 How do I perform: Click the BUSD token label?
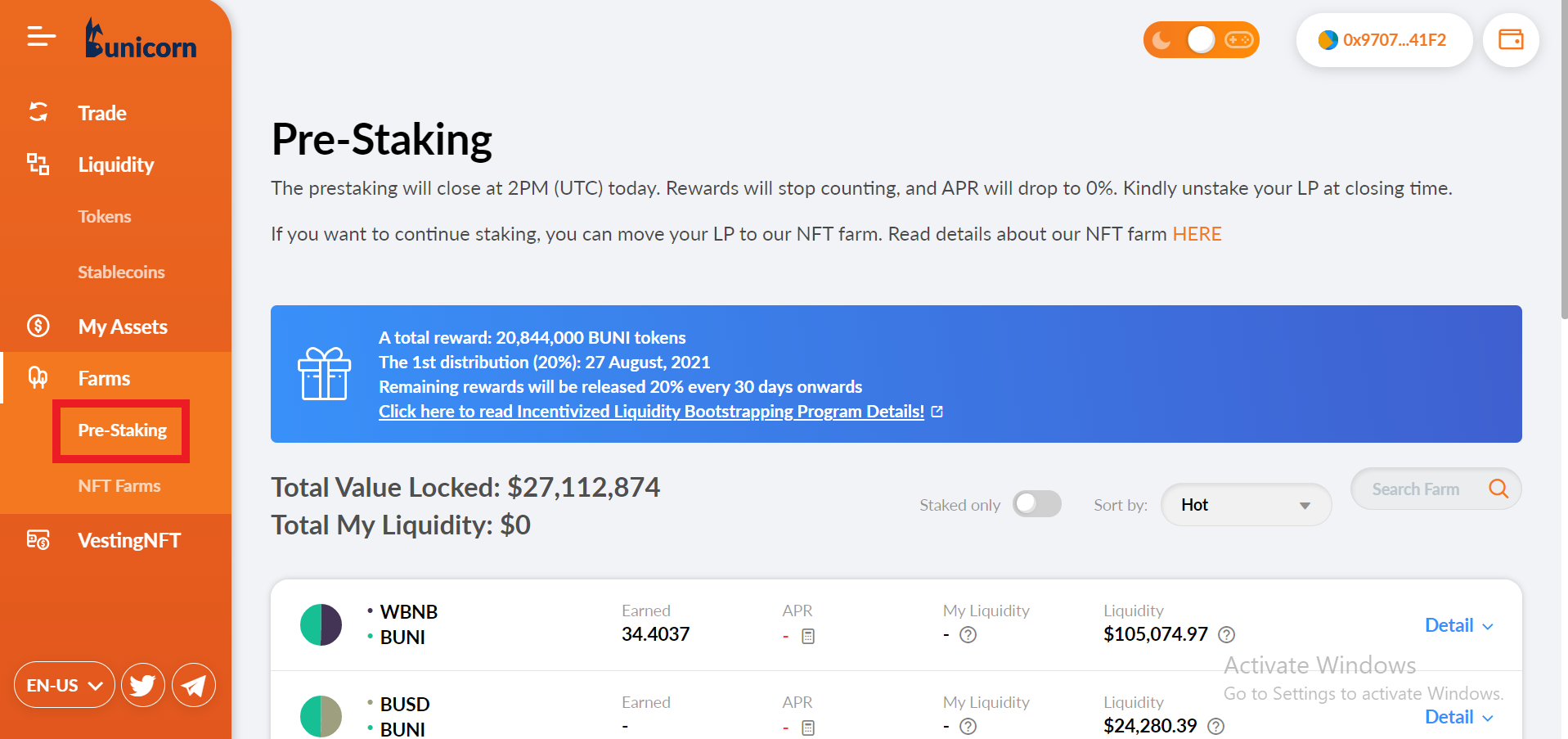pyautogui.click(x=405, y=704)
